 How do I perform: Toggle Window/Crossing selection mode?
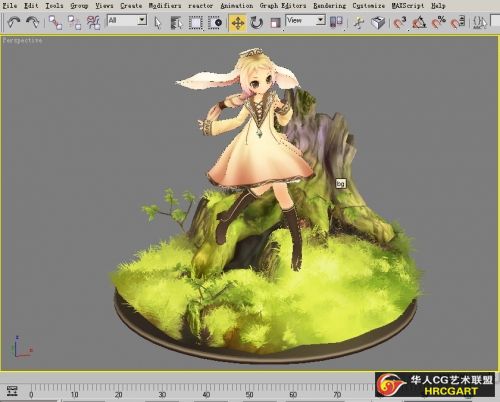click(x=215, y=23)
